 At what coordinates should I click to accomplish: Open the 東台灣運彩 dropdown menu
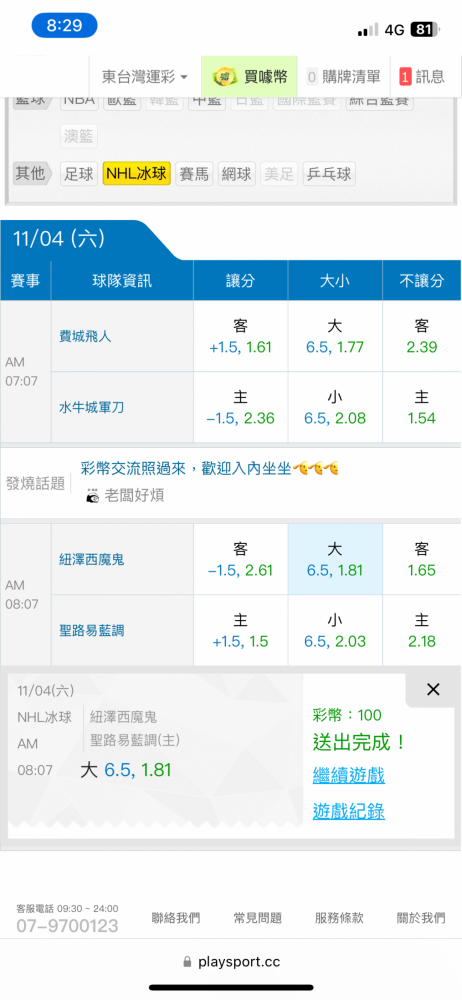click(145, 77)
